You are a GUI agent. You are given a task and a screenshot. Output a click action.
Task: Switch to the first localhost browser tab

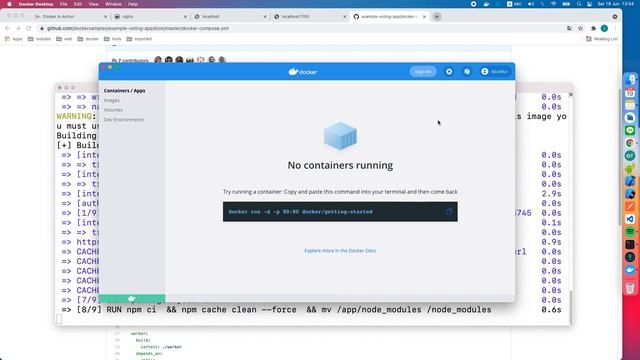tap(229, 17)
